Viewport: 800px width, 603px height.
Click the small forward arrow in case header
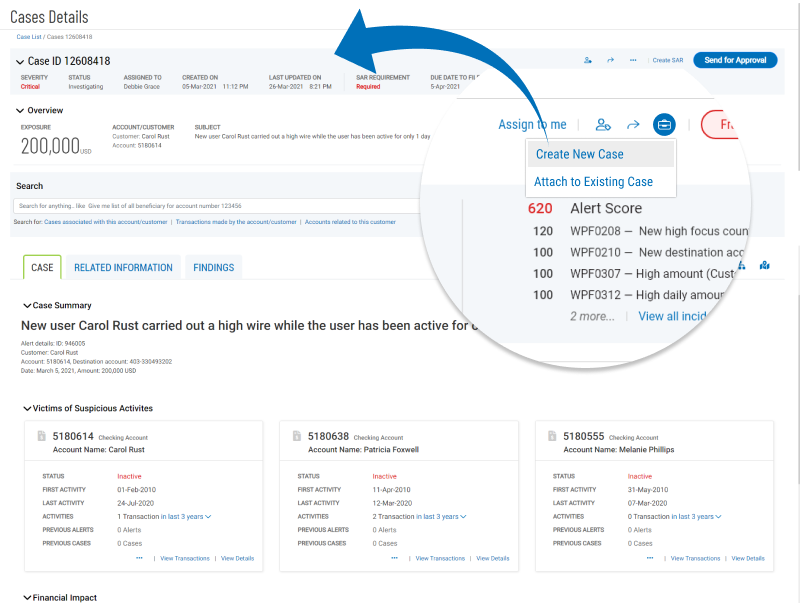(610, 60)
